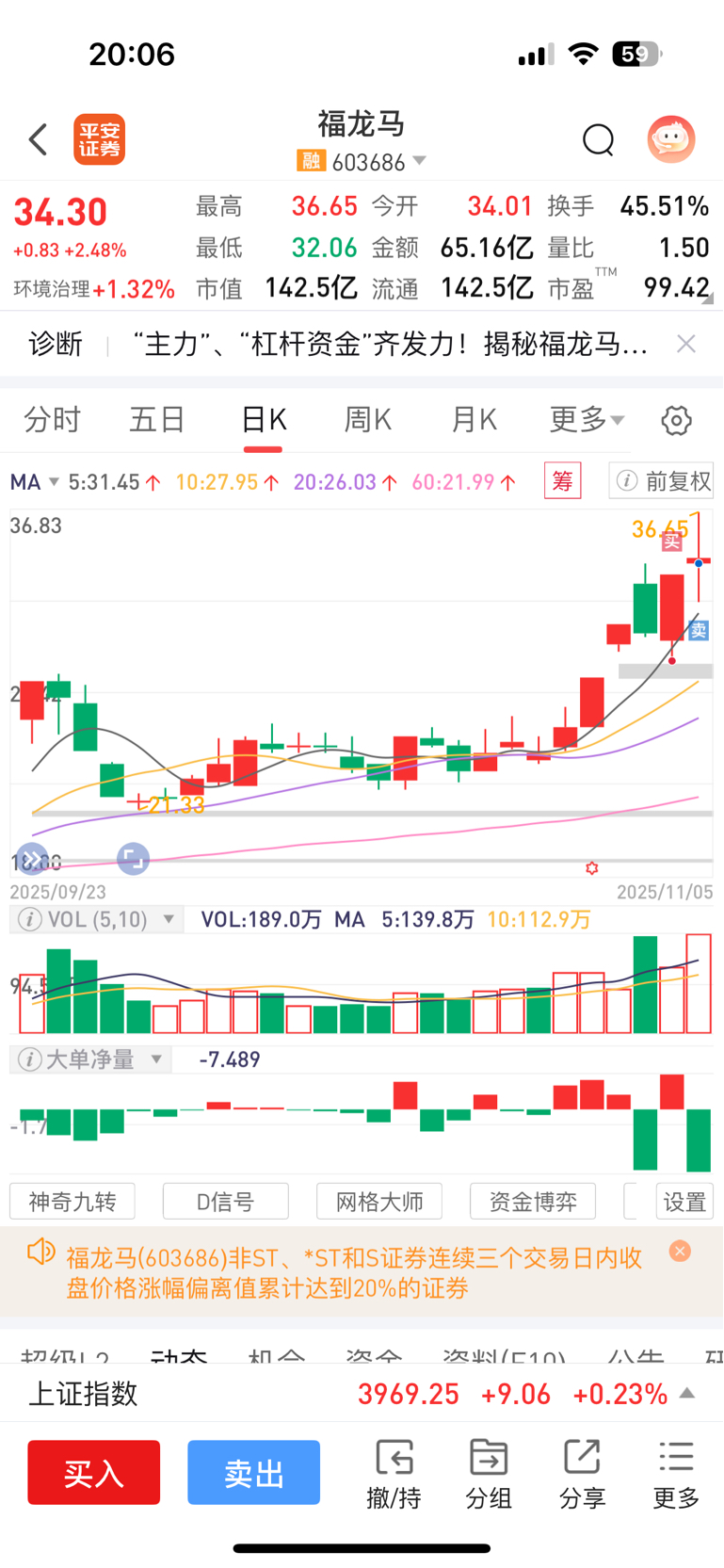724x1568 pixels.
Task: Close the orange announcement notice
Action: [680, 1251]
